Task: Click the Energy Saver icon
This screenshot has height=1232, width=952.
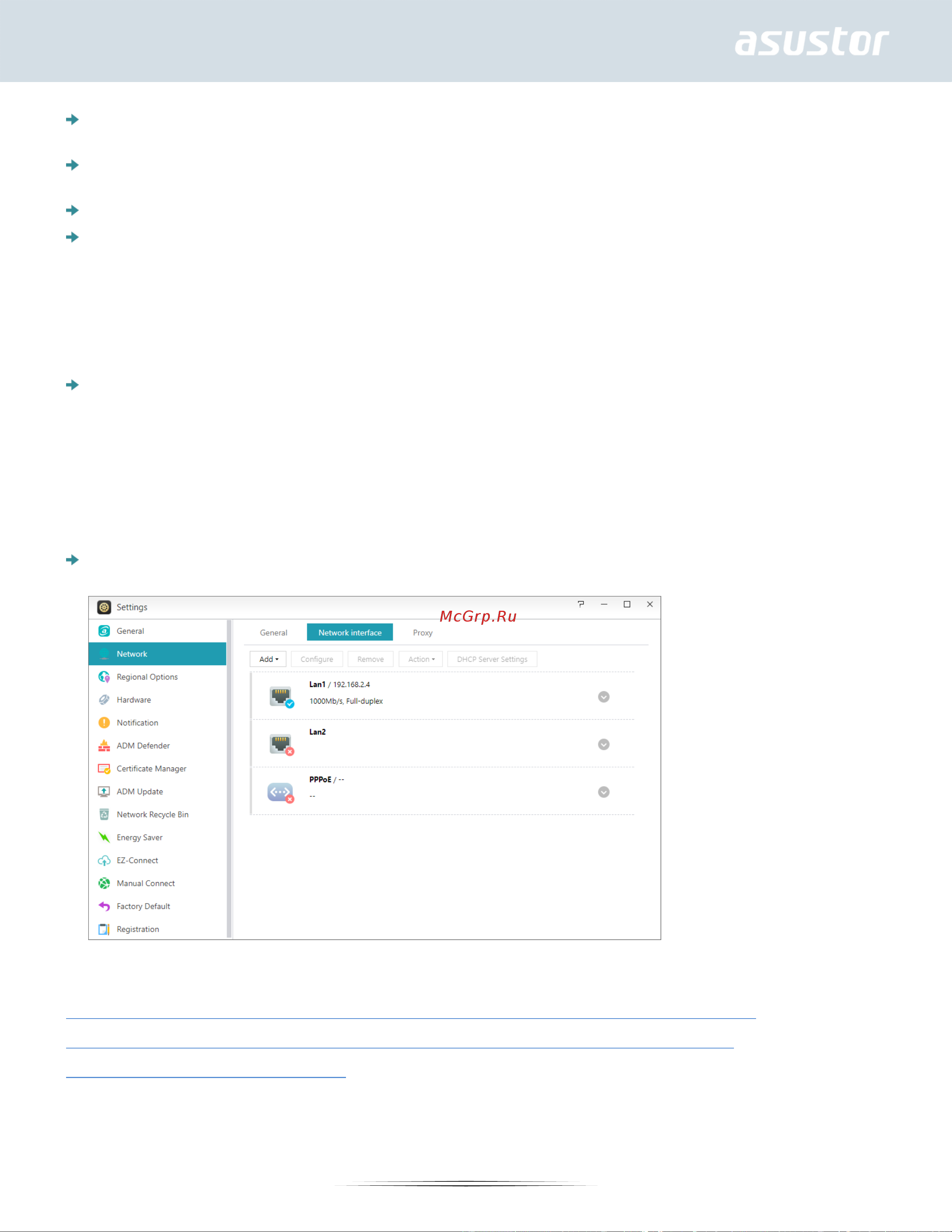Action: tap(104, 837)
